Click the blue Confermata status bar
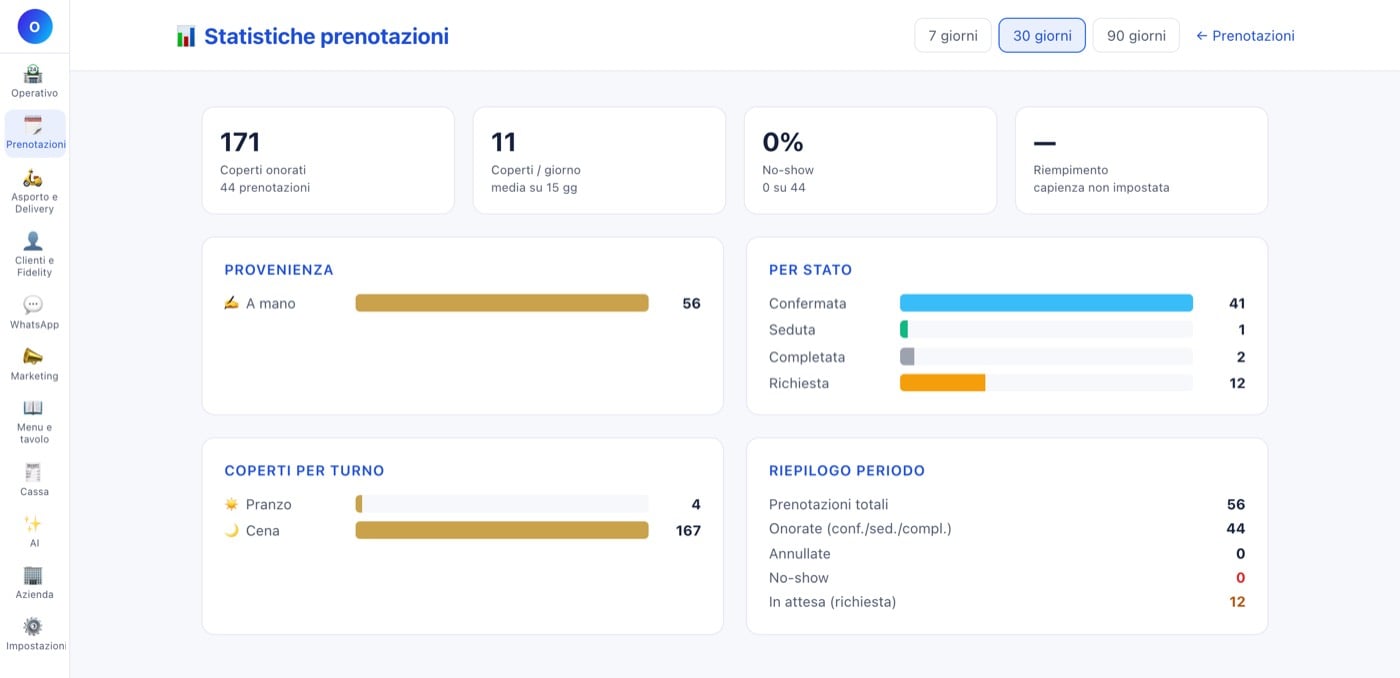The height and width of the screenshot is (678, 1400). (x=1046, y=303)
